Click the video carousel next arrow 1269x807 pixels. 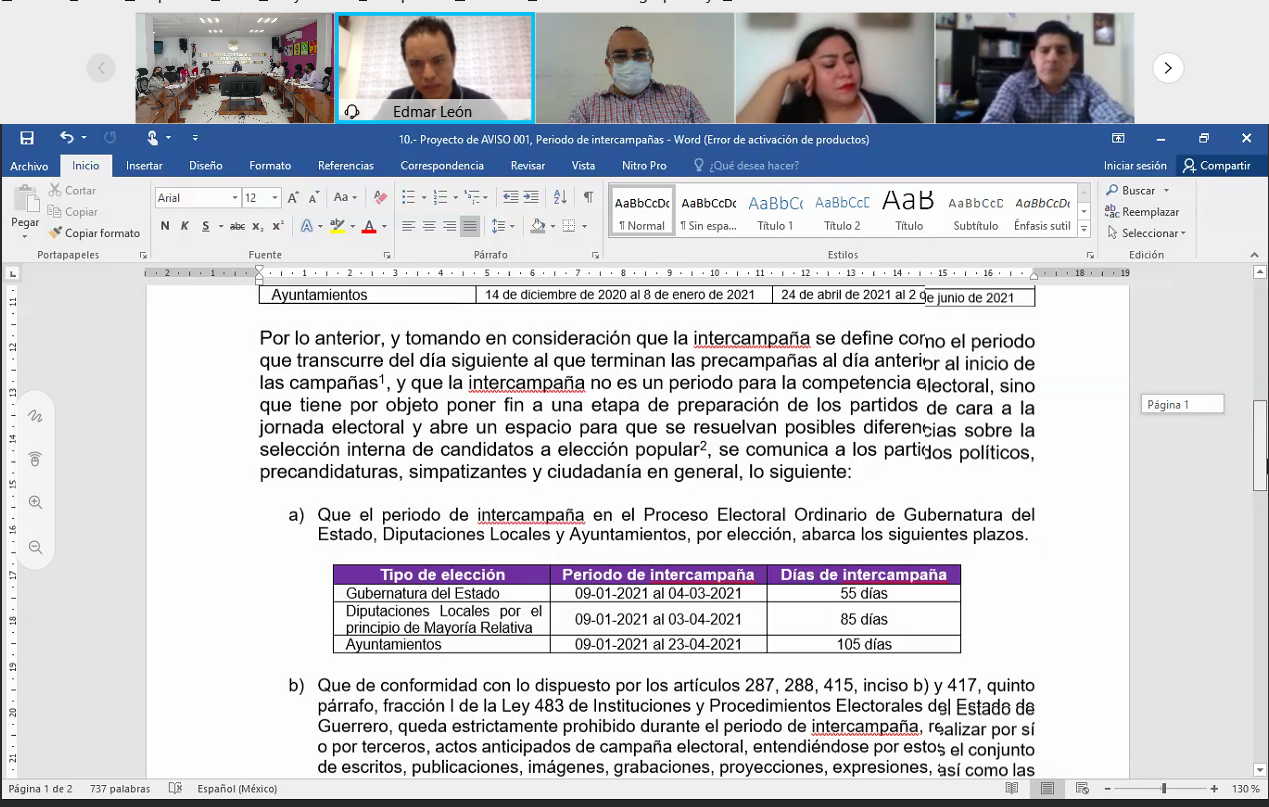(x=1168, y=68)
